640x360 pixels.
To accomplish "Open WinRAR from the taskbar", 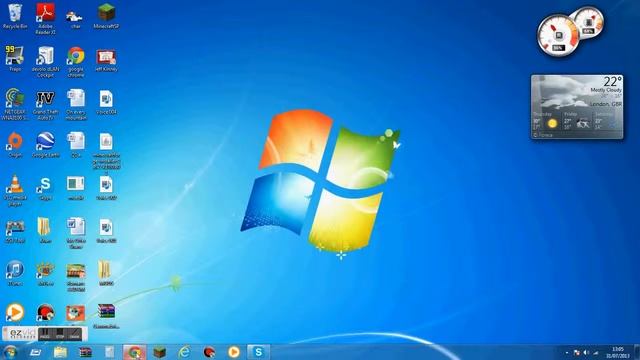I will pyautogui.click(x=85, y=352).
